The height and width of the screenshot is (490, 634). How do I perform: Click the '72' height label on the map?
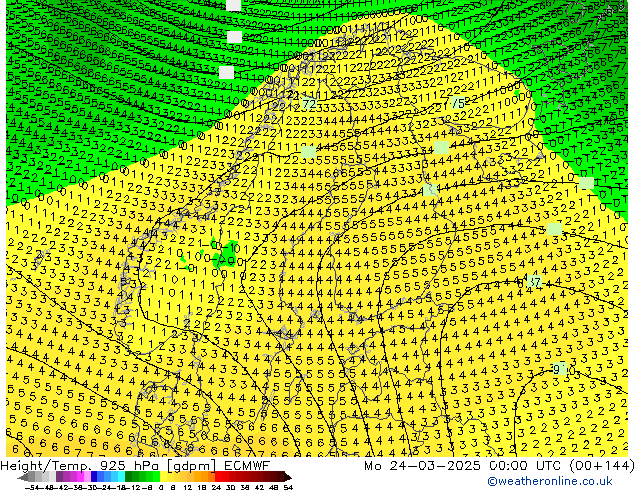pyautogui.click(x=309, y=104)
